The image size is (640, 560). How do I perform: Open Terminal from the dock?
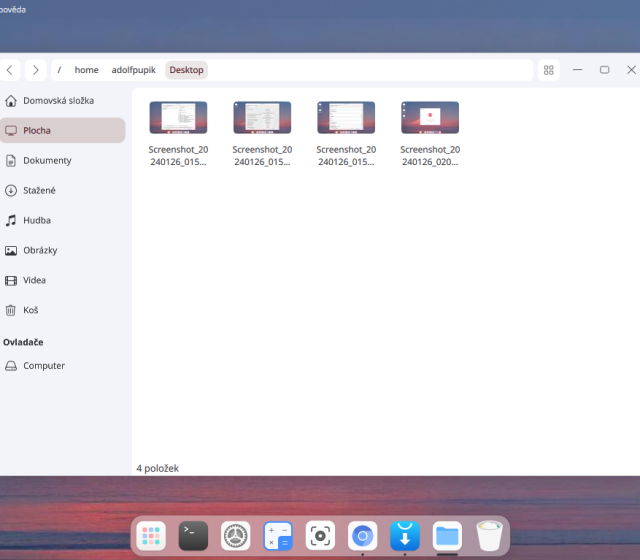(193, 536)
